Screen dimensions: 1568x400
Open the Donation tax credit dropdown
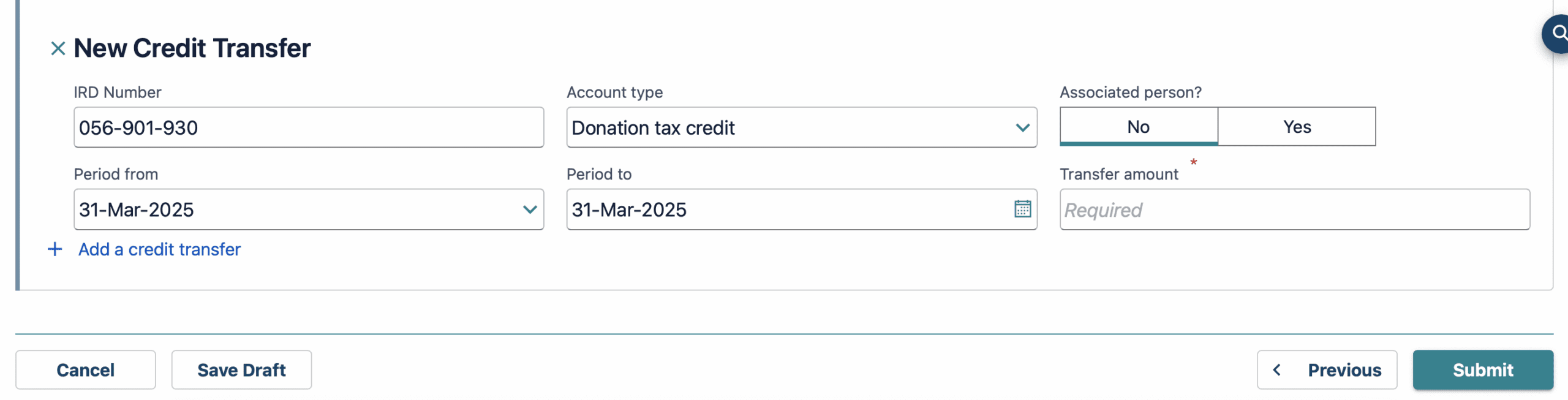[x=790, y=127]
